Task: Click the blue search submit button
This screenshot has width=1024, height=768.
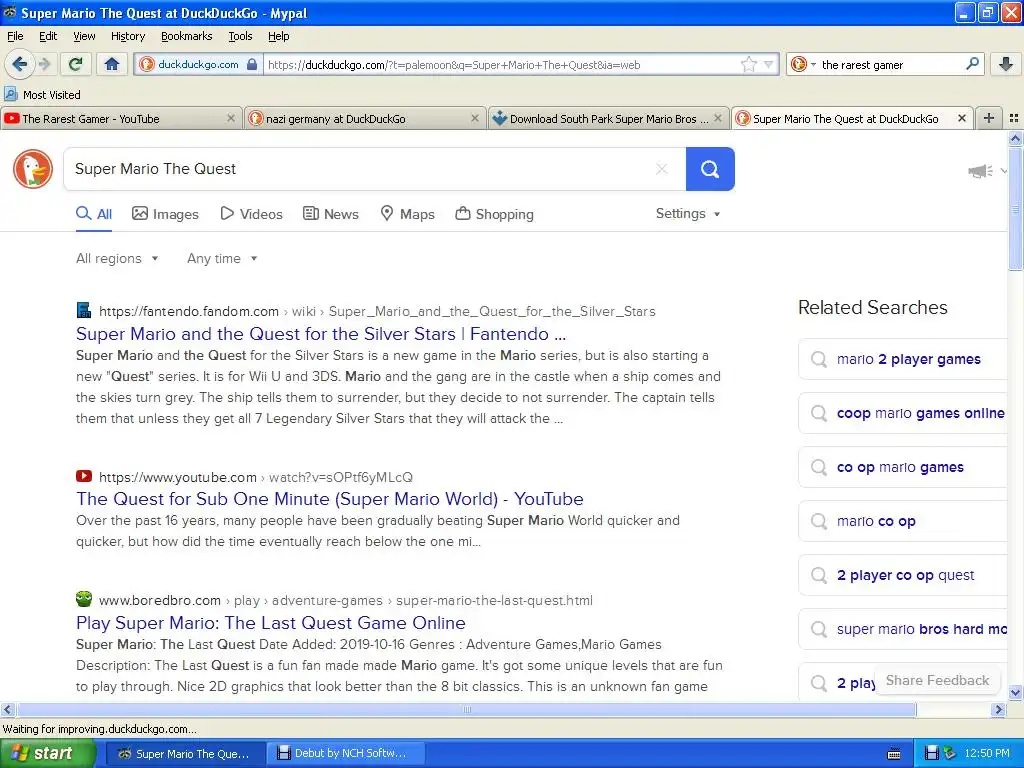Action: [710, 169]
